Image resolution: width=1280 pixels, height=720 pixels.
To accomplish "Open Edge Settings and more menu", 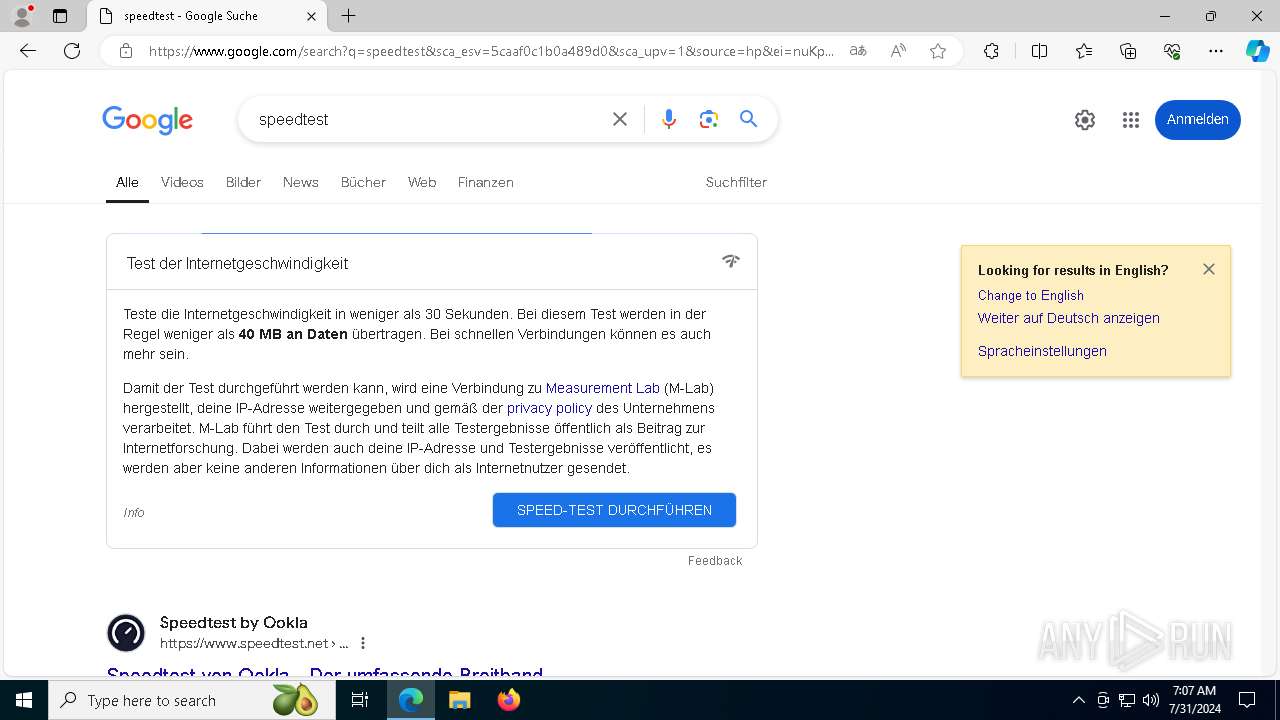I will pyautogui.click(x=1216, y=51).
